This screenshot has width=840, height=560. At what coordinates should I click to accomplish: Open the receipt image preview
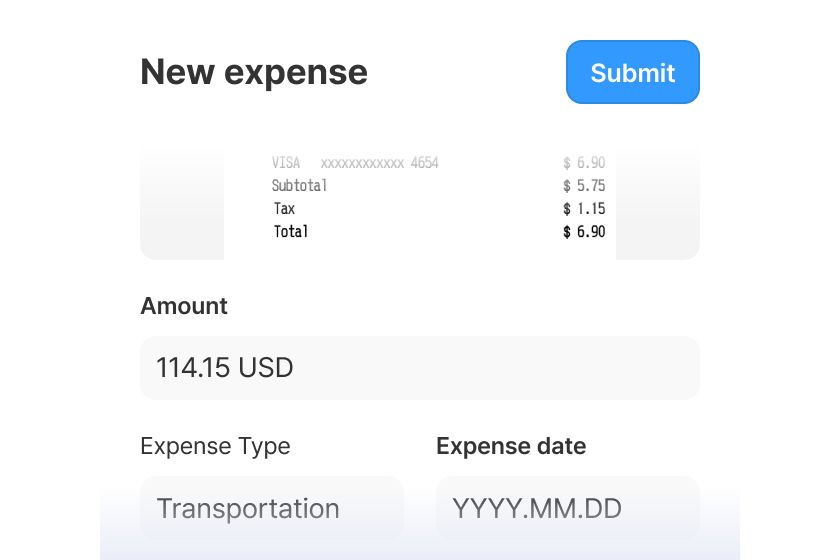[420, 204]
